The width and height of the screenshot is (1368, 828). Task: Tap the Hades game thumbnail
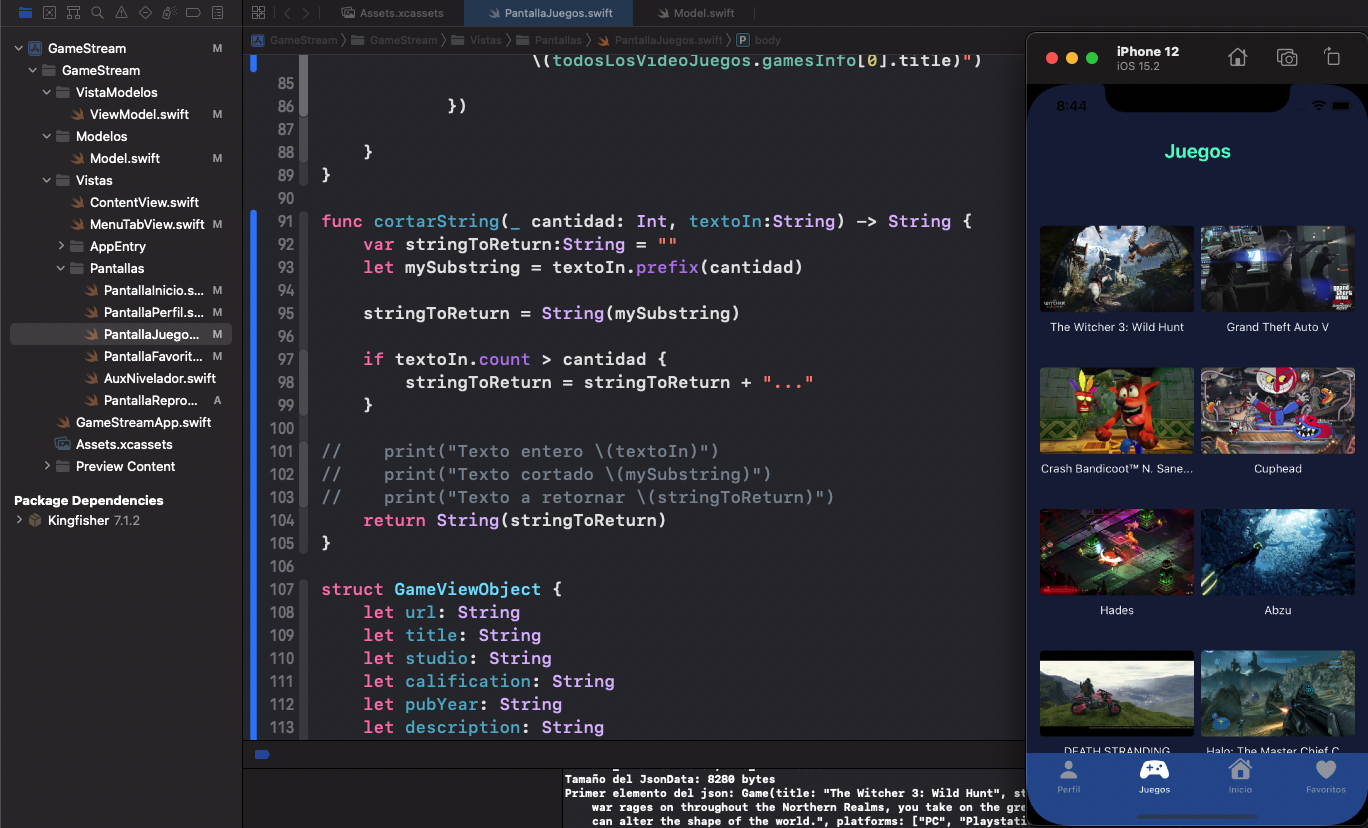point(1117,552)
